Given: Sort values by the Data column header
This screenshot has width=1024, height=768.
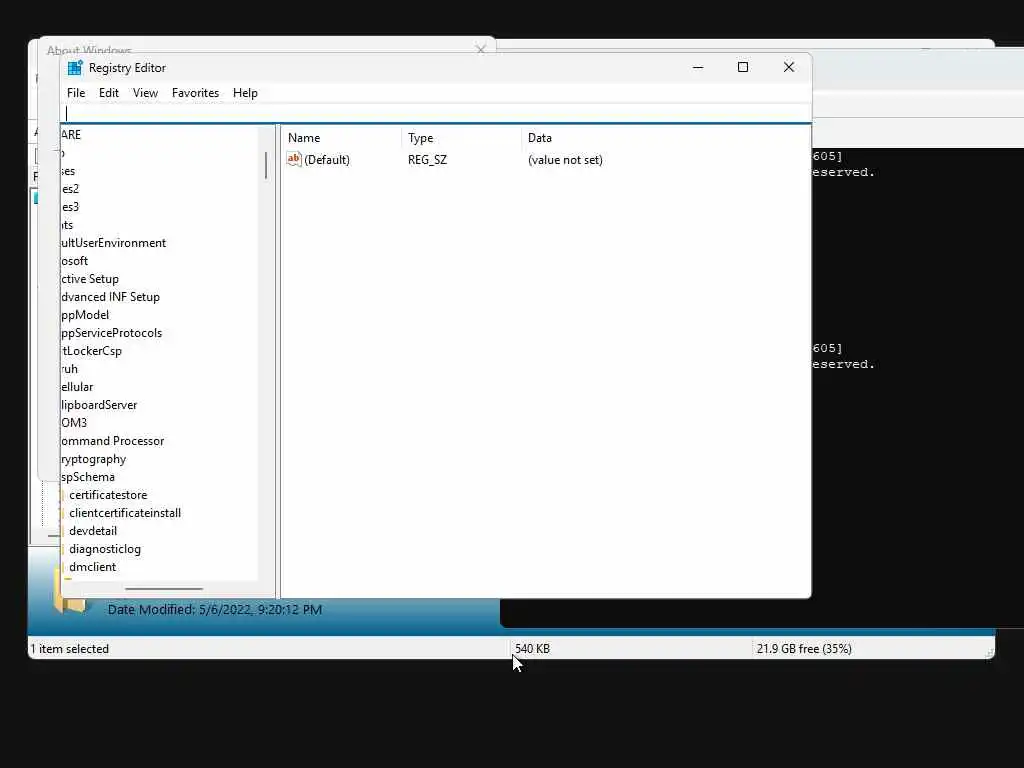Looking at the screenshot, I should tap(539, 138).
